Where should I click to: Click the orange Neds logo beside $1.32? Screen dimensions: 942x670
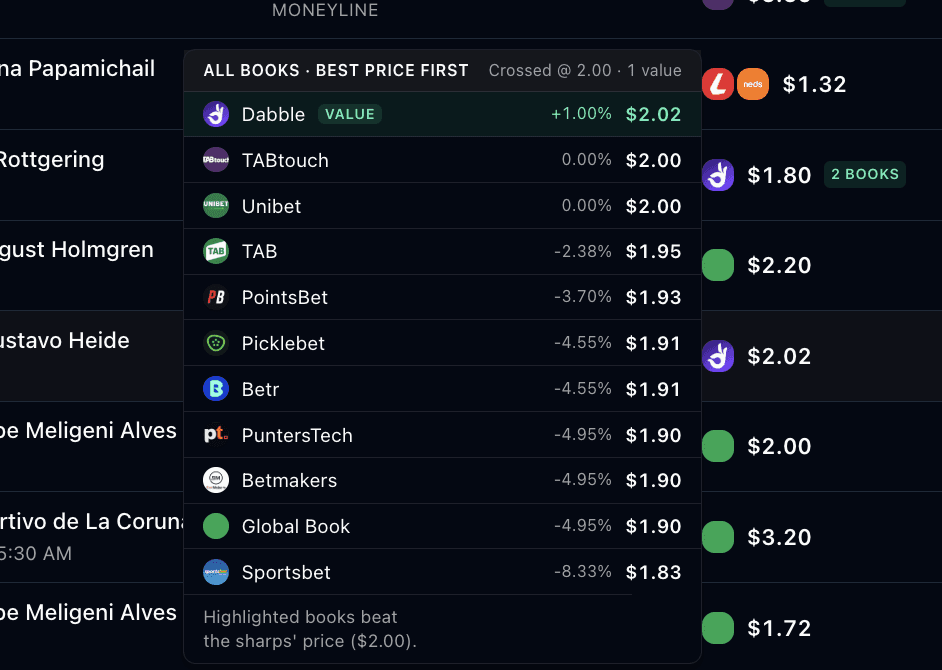[753, 84]
